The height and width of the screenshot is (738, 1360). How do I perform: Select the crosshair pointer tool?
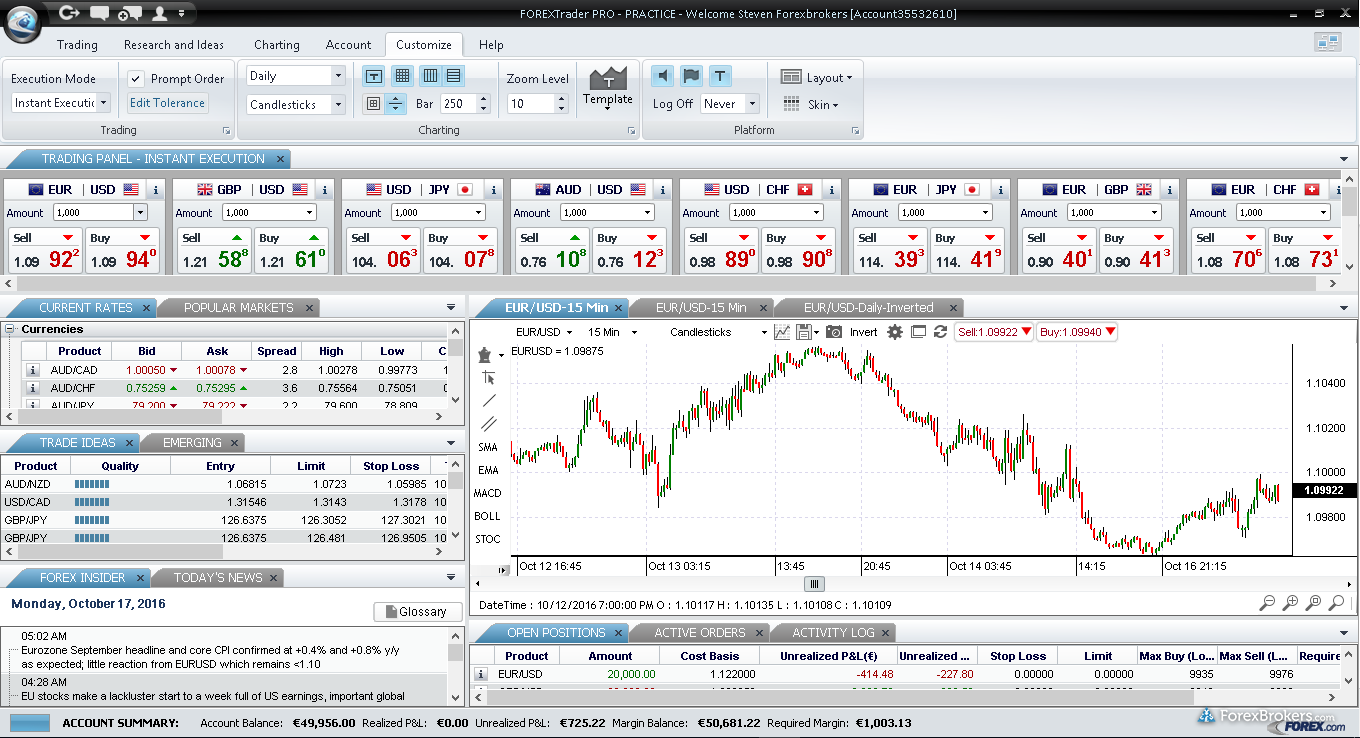(488, 377)
